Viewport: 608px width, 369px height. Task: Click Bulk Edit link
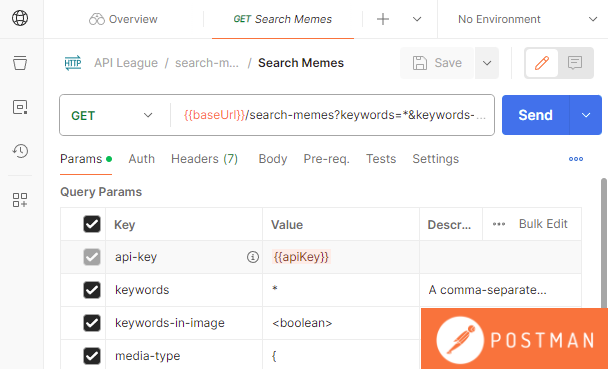(543, 224)
